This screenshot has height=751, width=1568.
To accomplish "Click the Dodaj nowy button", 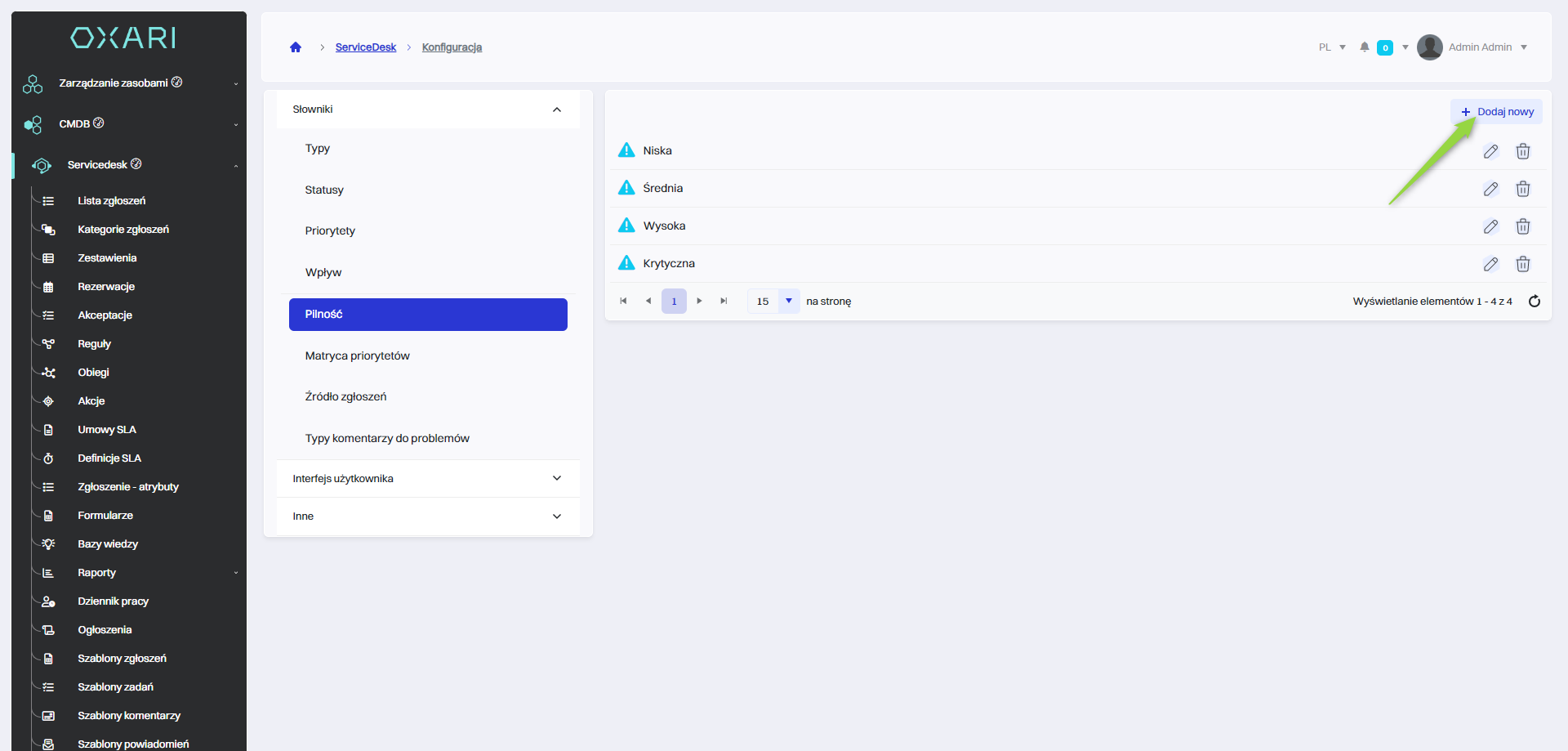I will [x=1497, y=112].
